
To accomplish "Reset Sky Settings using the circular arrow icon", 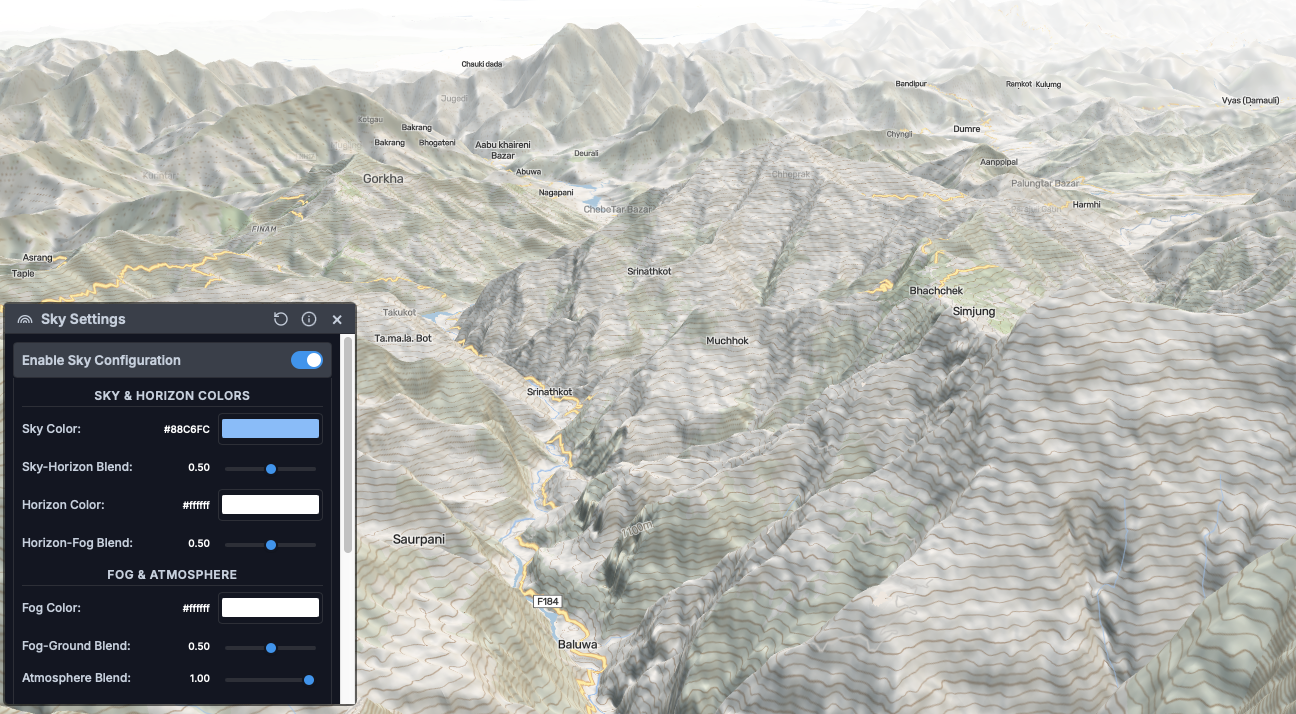I will pos(281,319).
